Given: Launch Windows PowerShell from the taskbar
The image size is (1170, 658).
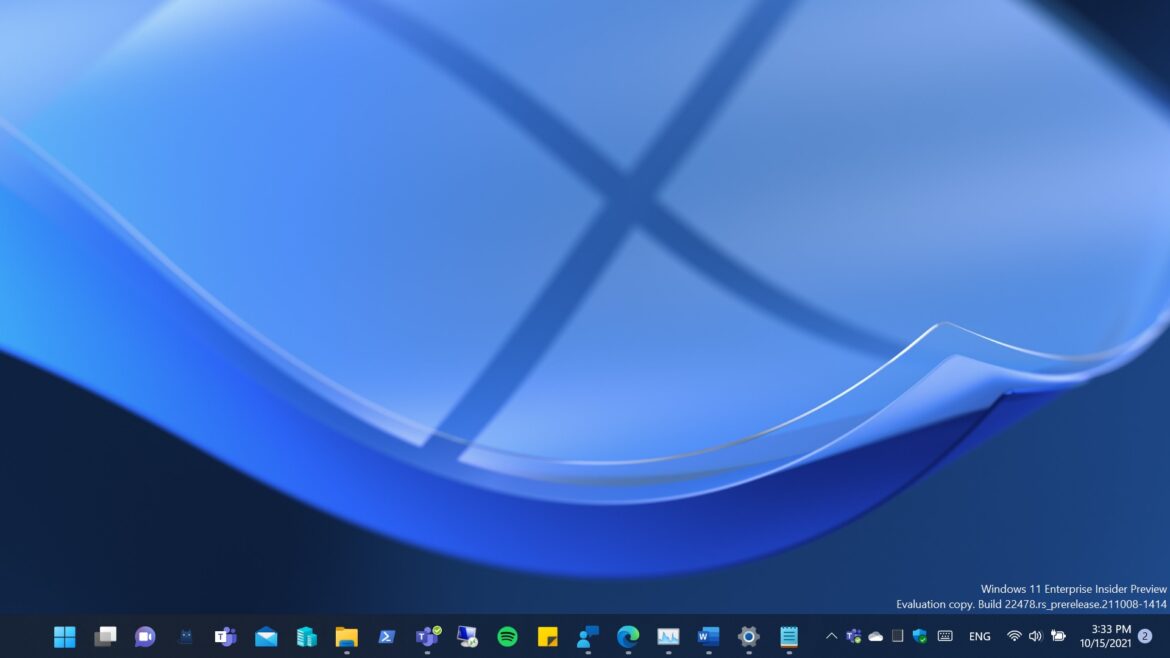Looking at the screenshot, I should point(387,636).
